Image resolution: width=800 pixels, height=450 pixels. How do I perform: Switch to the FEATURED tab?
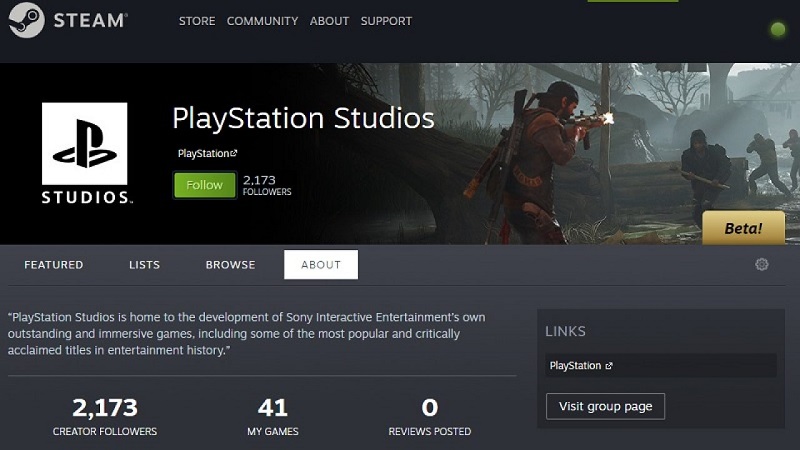tap(54, 265)
